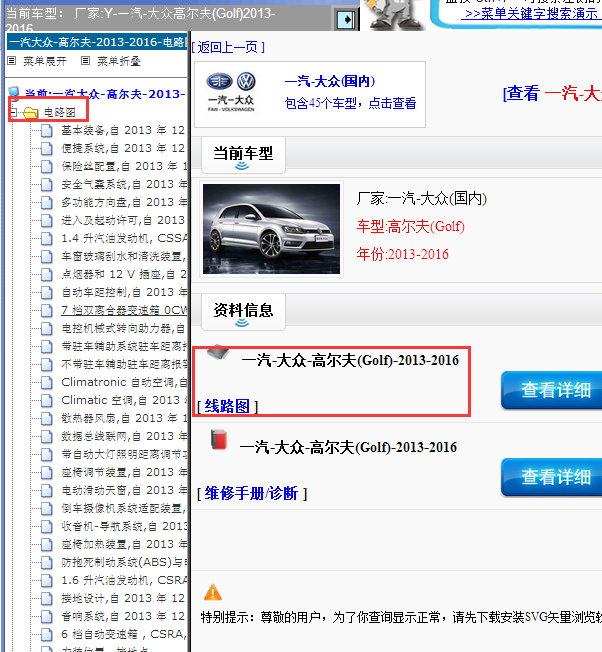The image size is (602, 652).
Task: Open 安全气囊系统 tree item
Action: (x=124, y=184)
